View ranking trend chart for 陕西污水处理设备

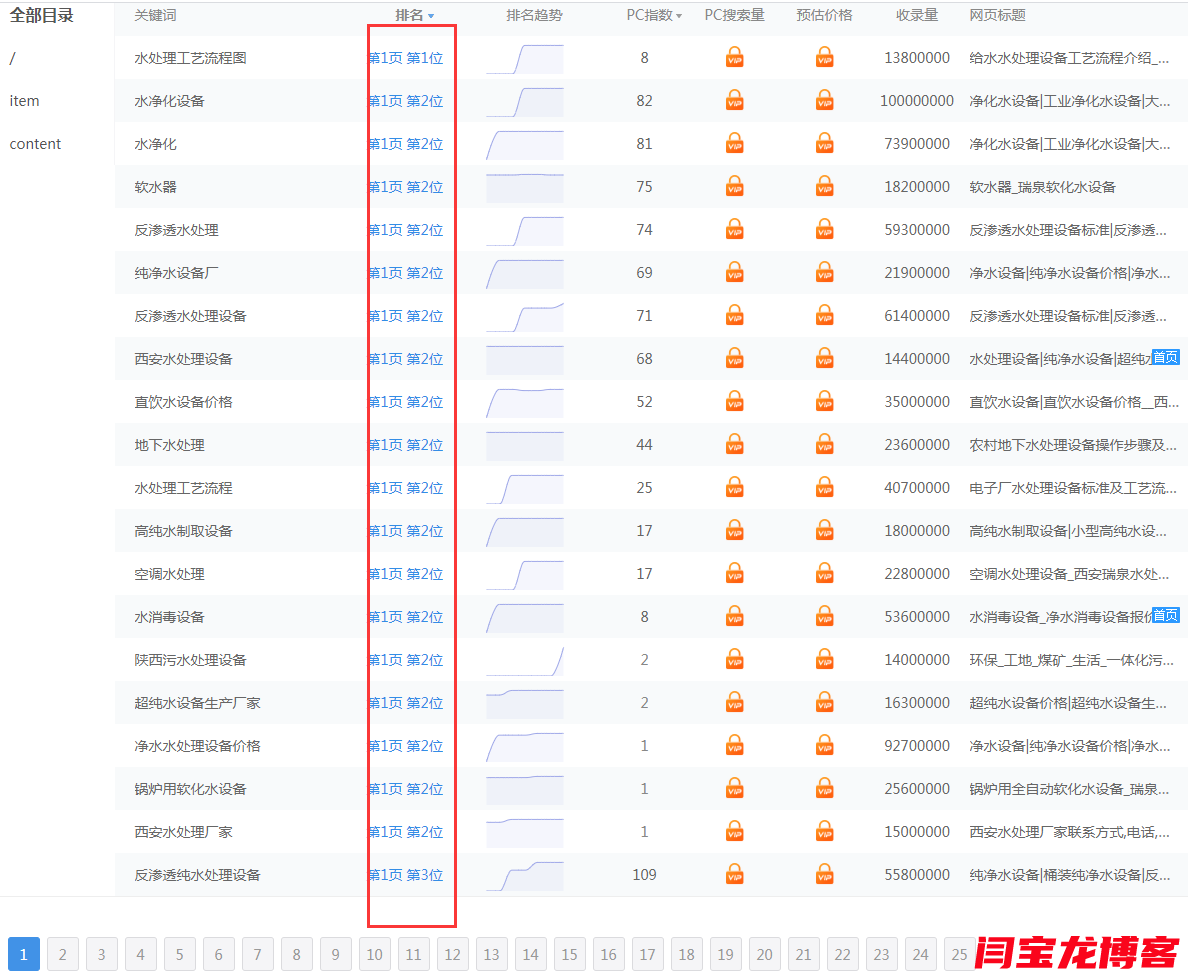coord(524,660)
